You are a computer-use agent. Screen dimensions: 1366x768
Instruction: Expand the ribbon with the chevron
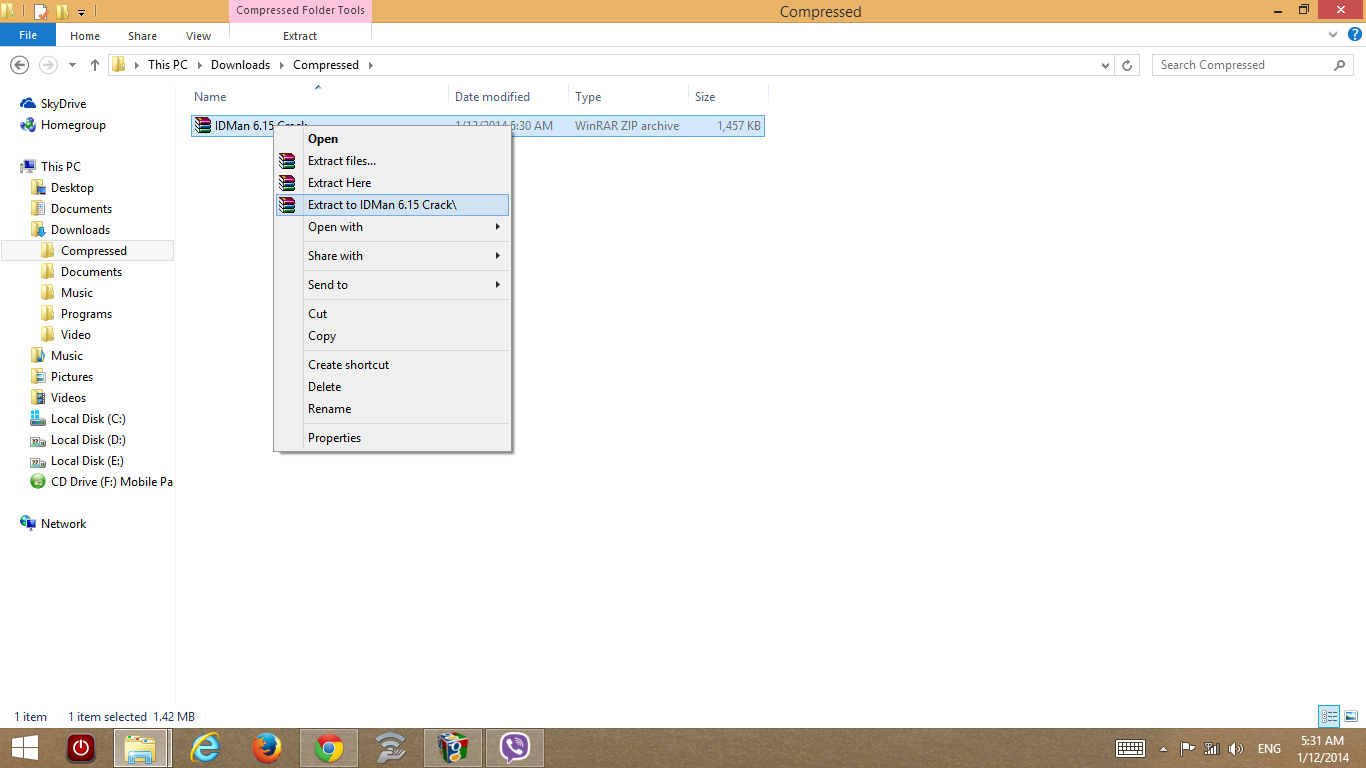click(1333, 35)
